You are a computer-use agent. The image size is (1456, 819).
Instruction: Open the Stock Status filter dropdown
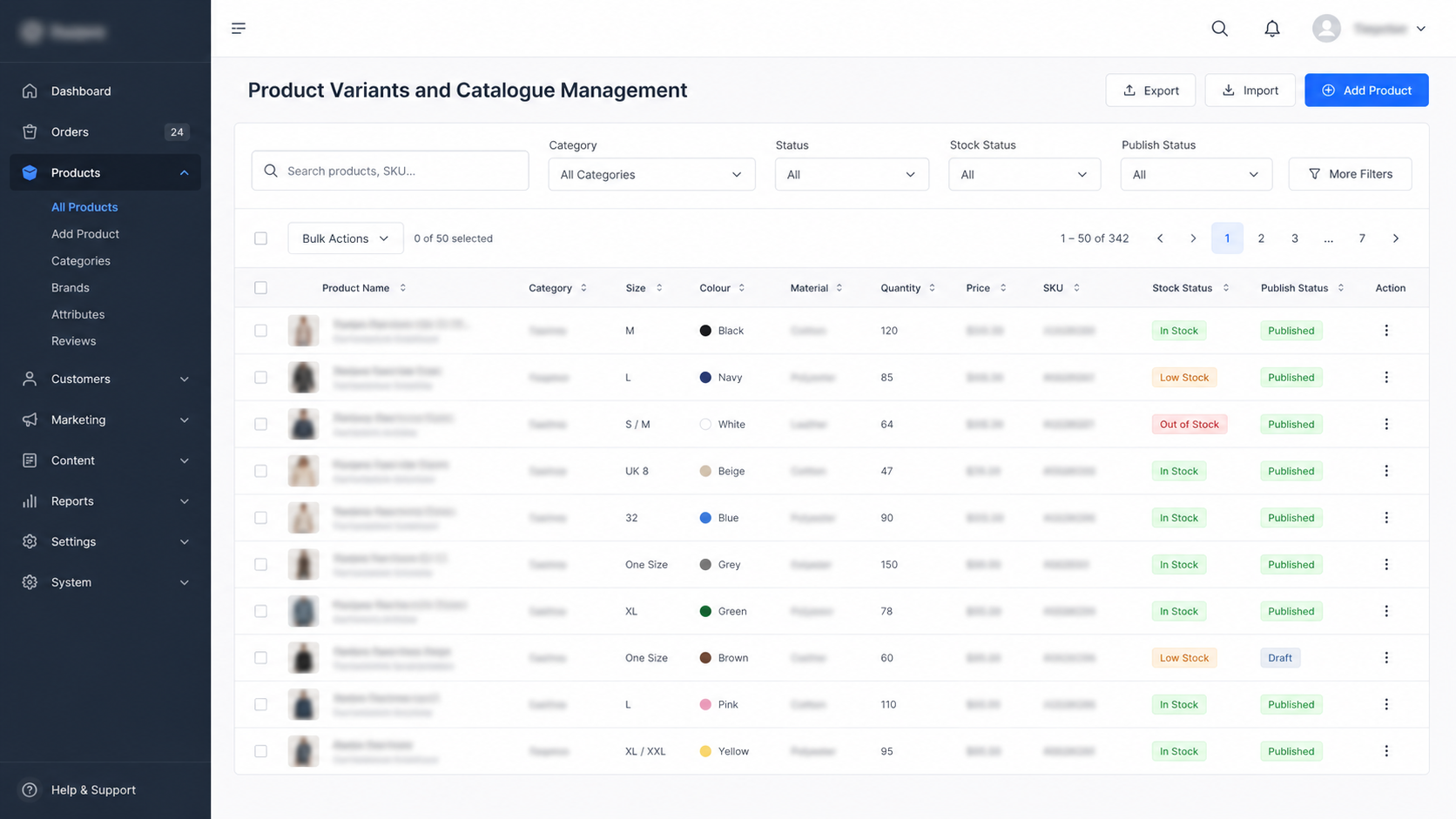(x=1024, y=174)
